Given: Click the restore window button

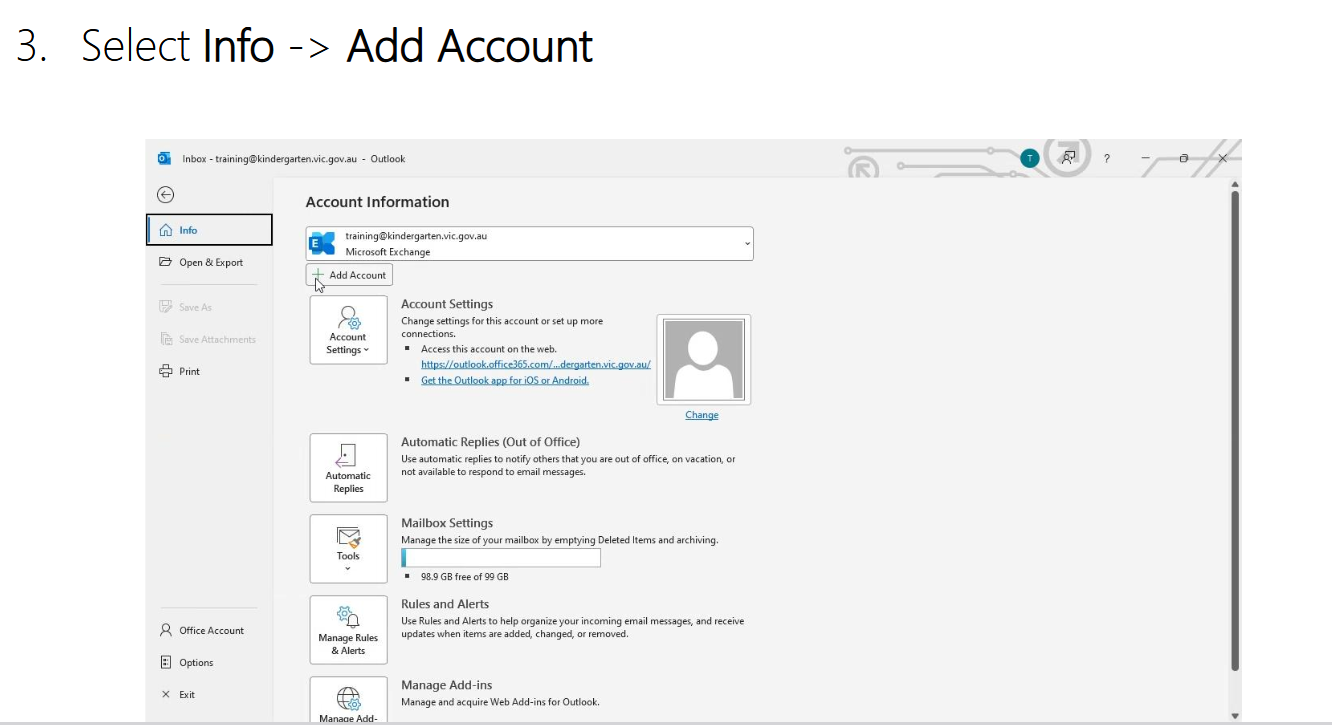Looking at the screenshot, I should coord(1184,158).
